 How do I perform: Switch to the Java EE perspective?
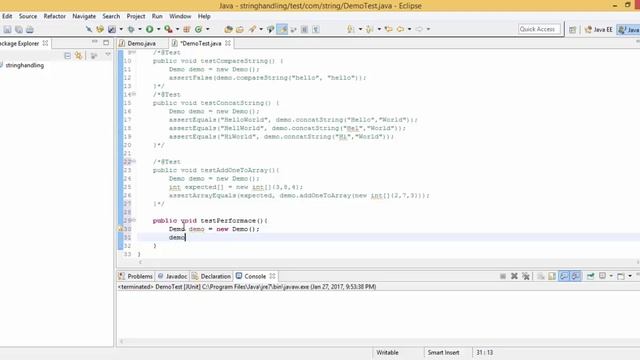click(598, 29)
